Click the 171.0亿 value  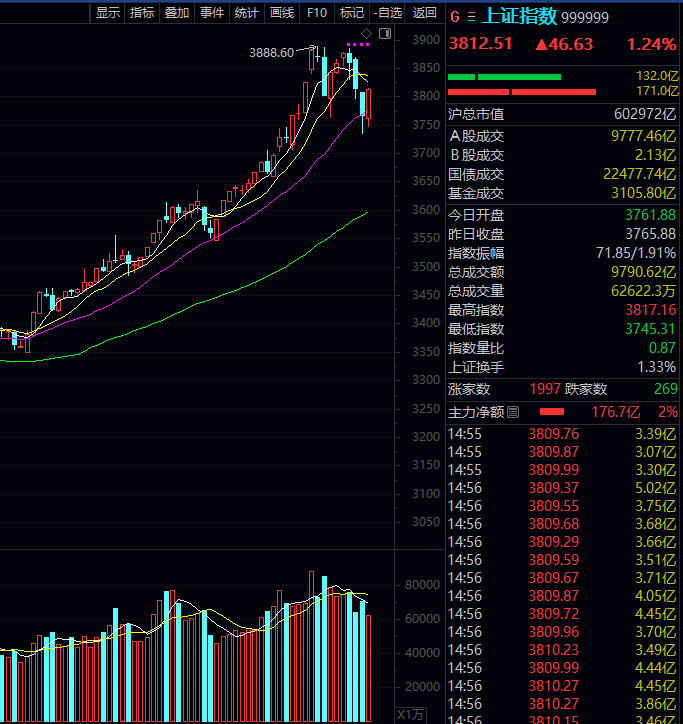657,91
